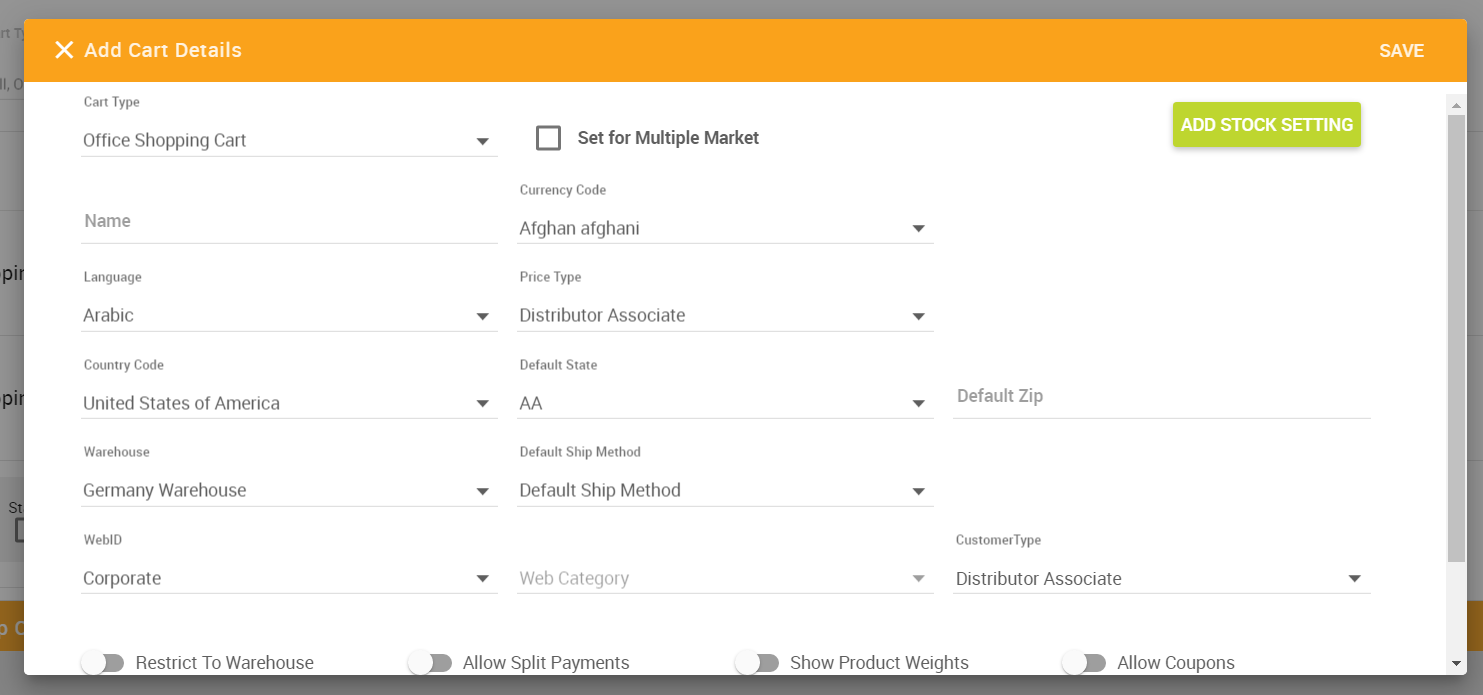The image size is (1483, 695).
Task: Open the Country Code dropdown
Action: (288, 404)
